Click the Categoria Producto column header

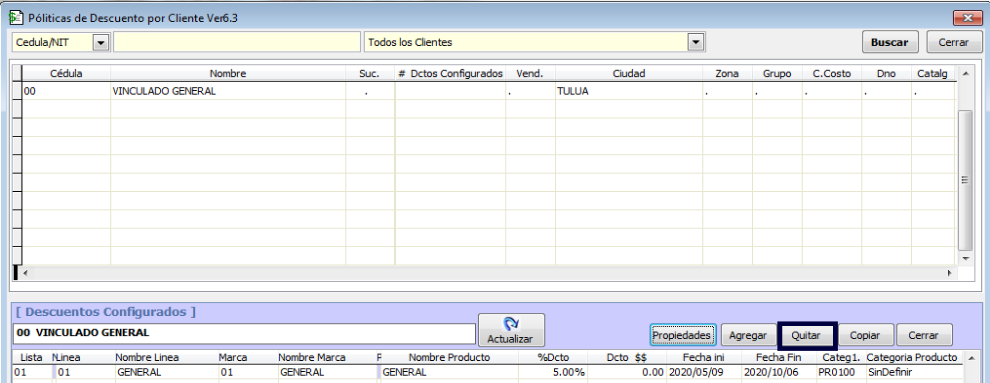[912, 358]
